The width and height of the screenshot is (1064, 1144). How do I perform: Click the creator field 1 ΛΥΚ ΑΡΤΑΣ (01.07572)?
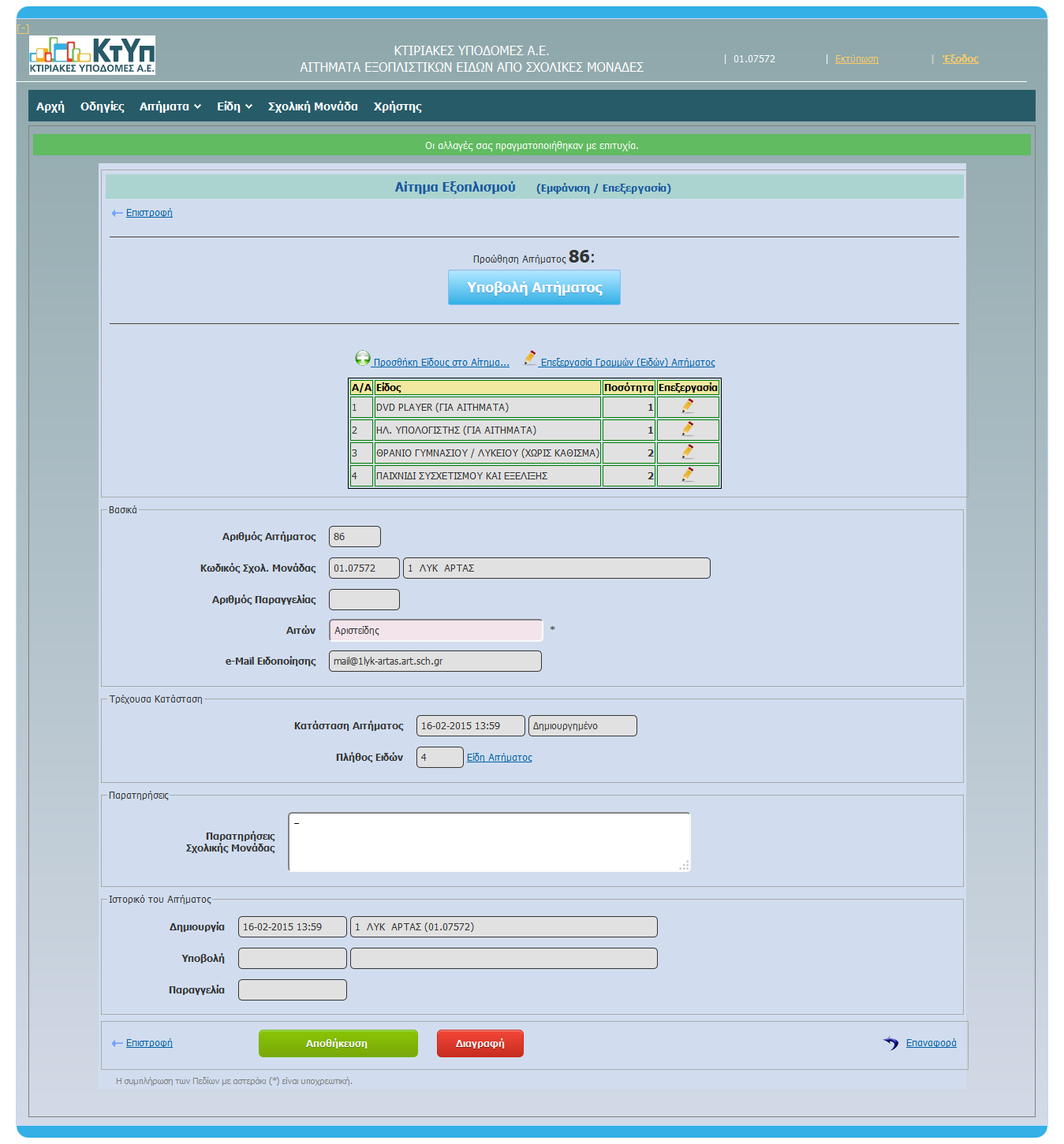[504, 926]
